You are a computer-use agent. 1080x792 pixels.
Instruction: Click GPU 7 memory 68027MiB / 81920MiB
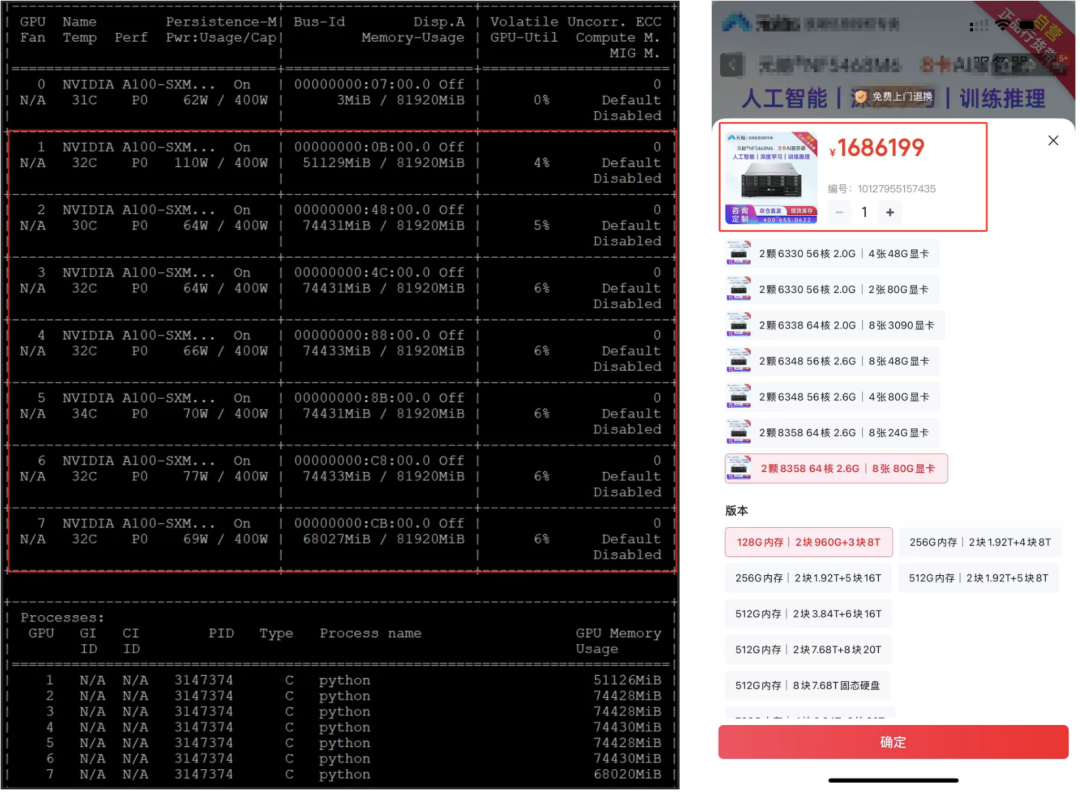[384, 539]
